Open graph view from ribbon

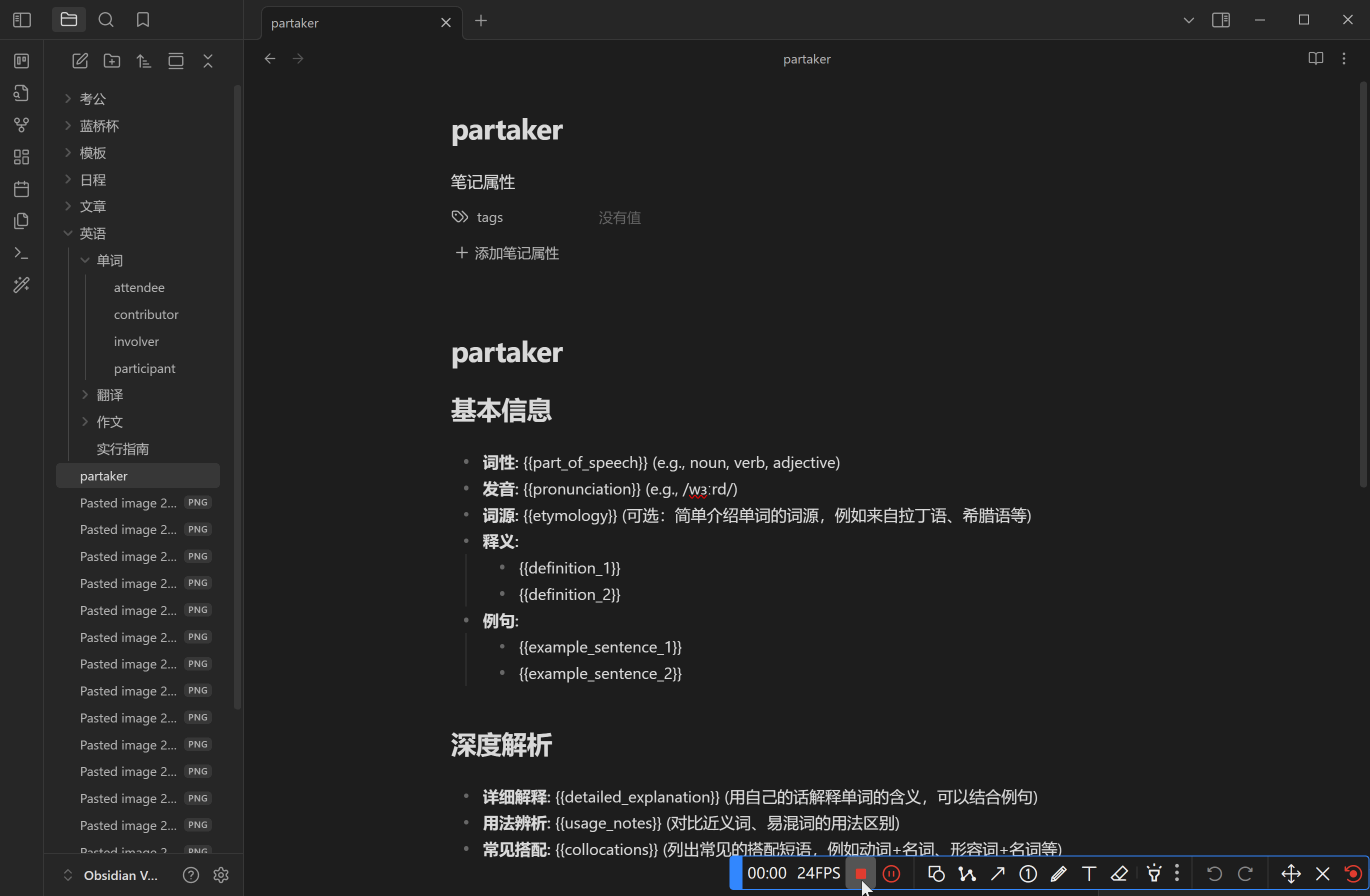tap(21, 125)
